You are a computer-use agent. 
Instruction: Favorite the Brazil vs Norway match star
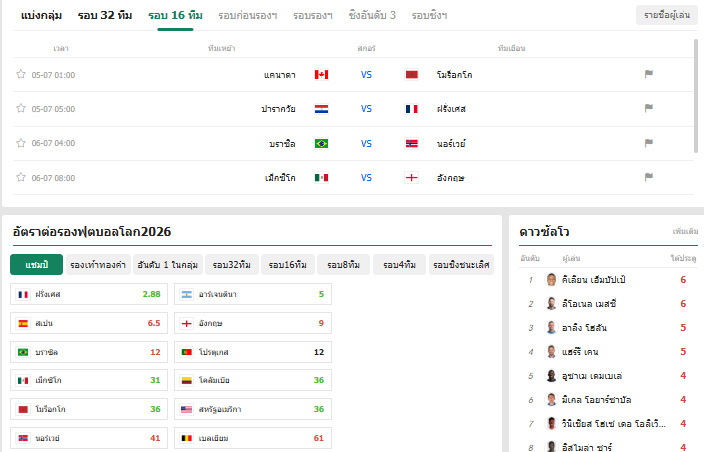pos(21,143)
